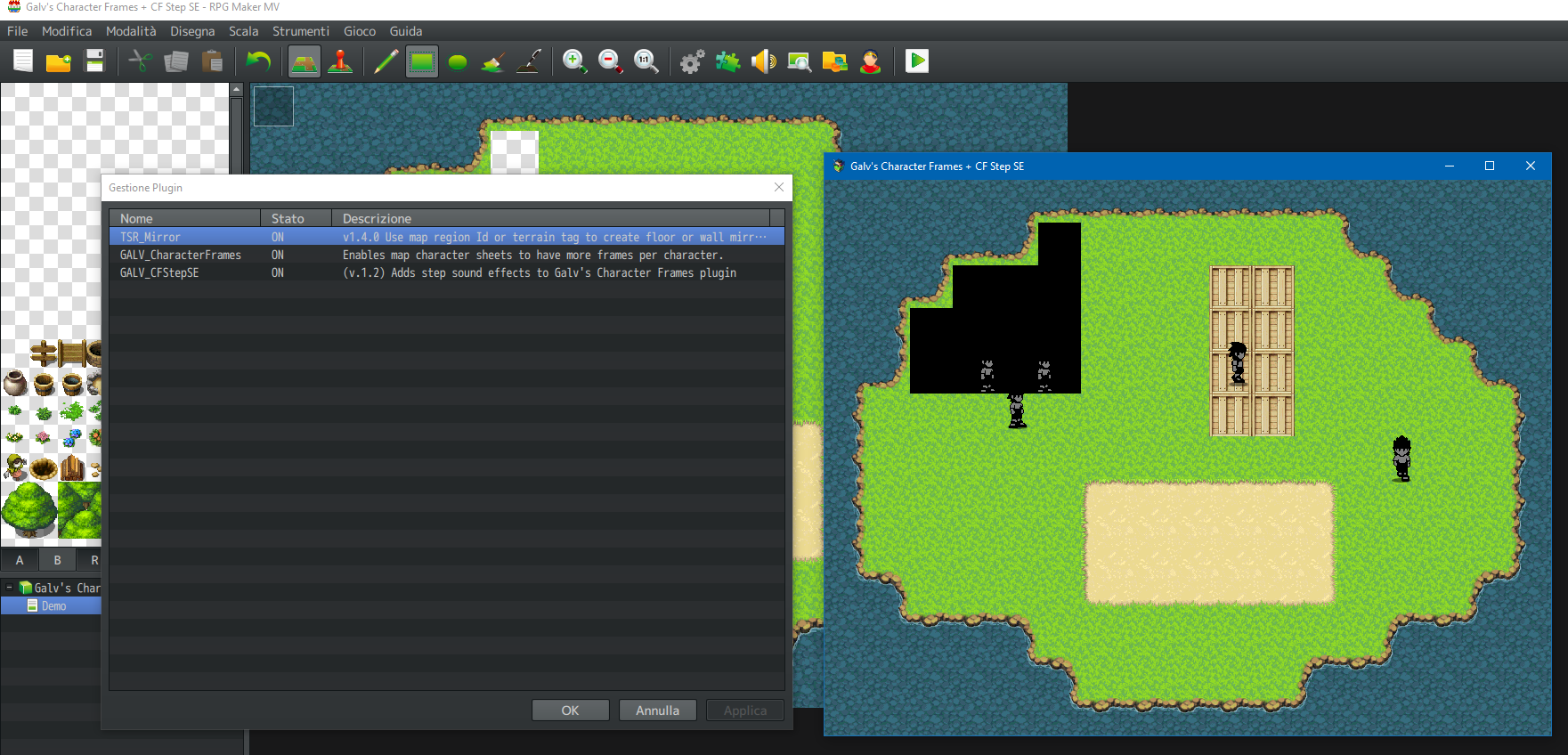Select the Demo map in tree
This screenshot has height=755, width=1568.
click(53, 606)
